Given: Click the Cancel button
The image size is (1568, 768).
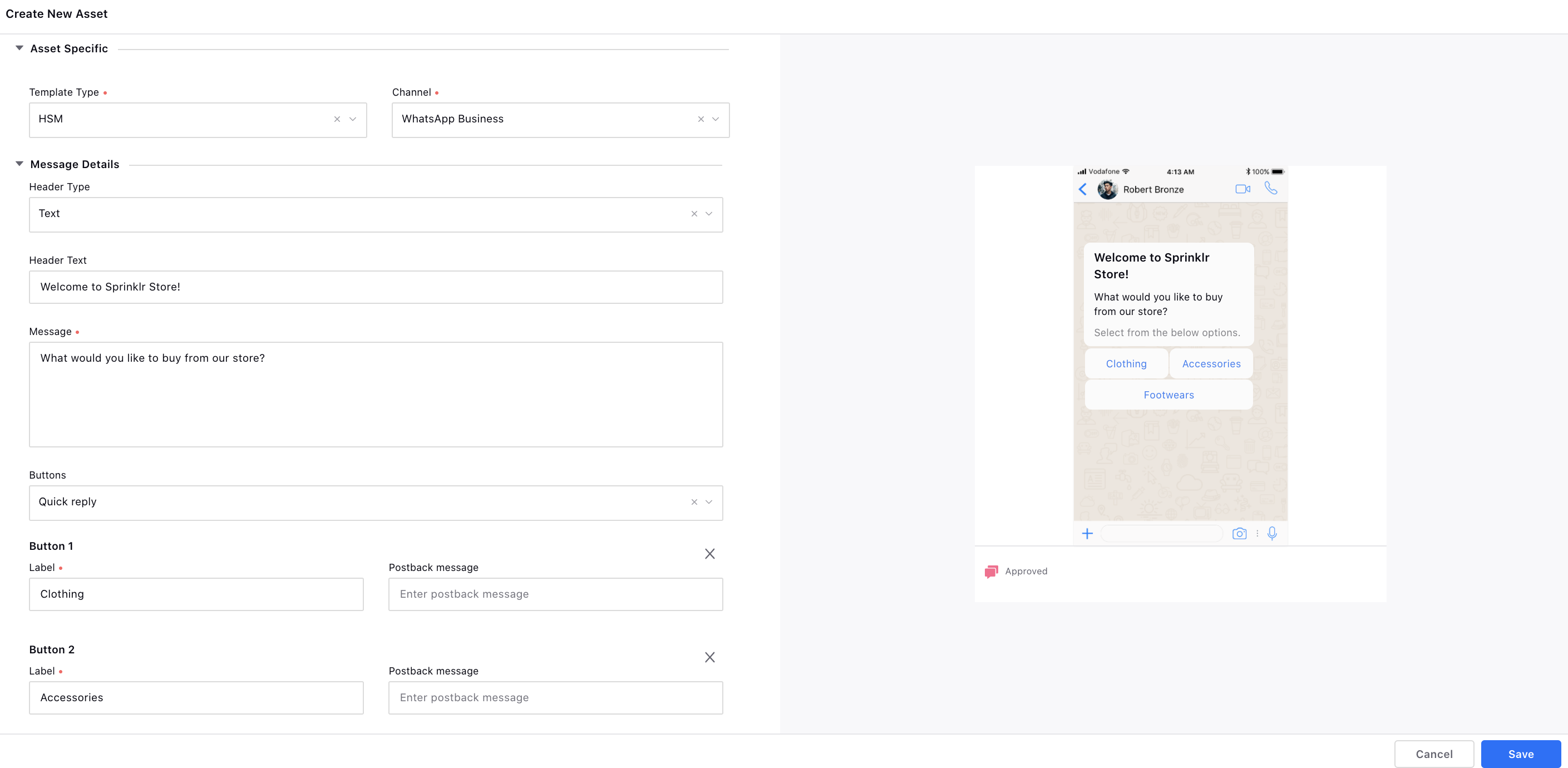Looking at the screenshot, I should [x=1434, y=754].
